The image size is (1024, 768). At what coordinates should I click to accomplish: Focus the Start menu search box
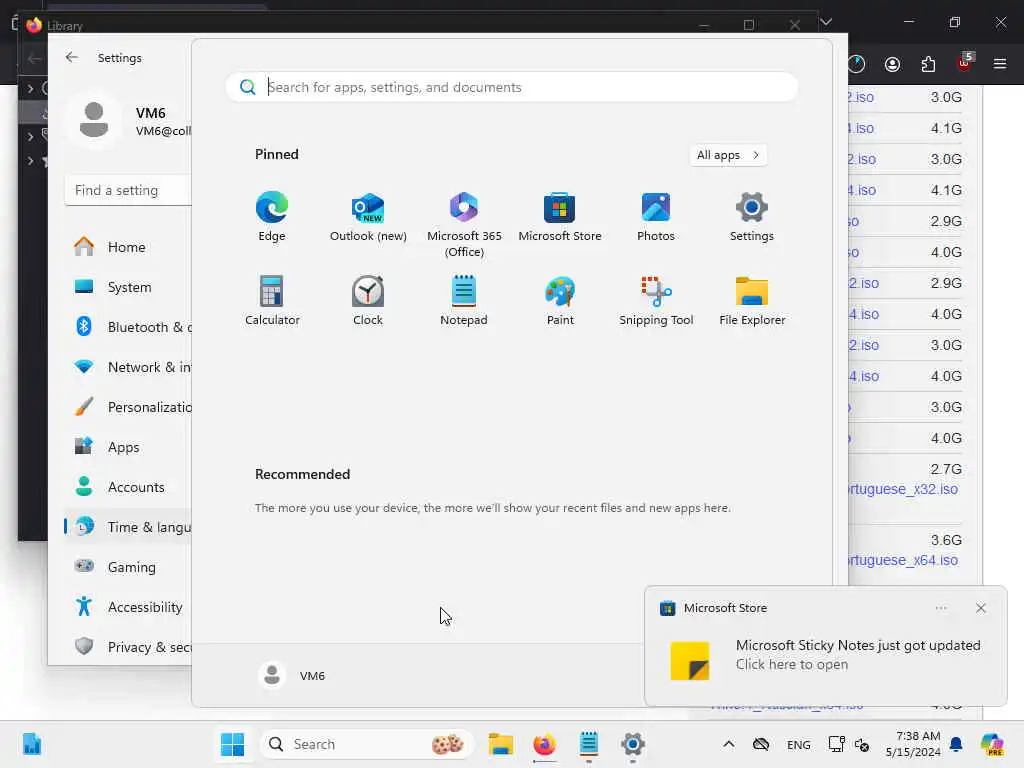click(512, 87)
